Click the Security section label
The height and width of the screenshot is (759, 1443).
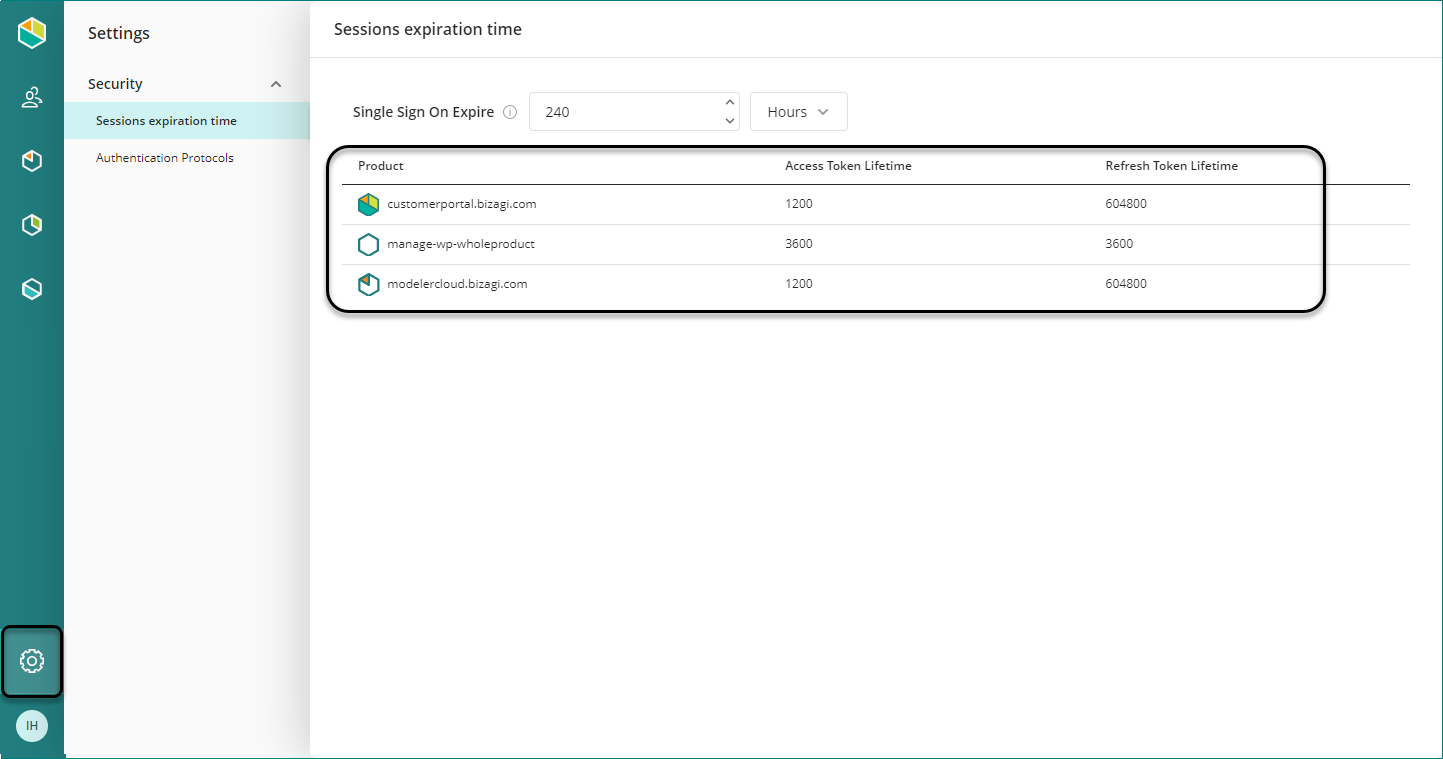(x=115, y=84)
